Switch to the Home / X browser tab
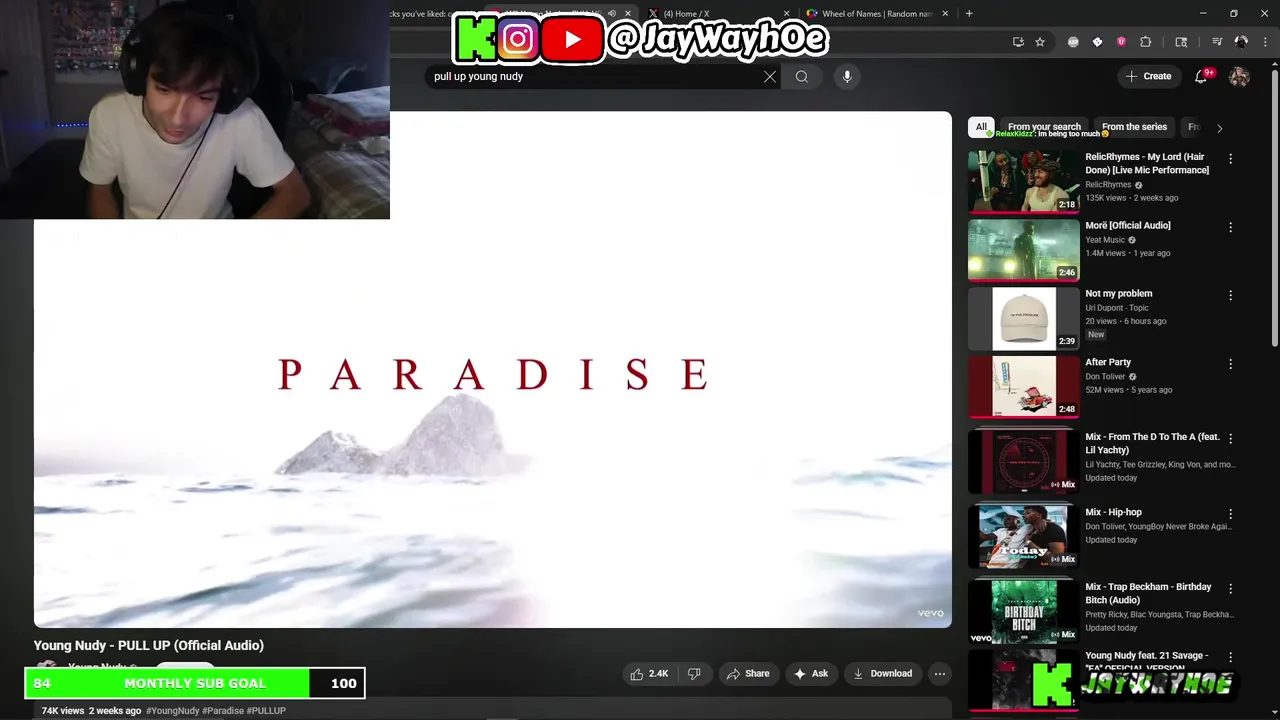This screenshot has height=720, width=1280. (x=715, y=14)
